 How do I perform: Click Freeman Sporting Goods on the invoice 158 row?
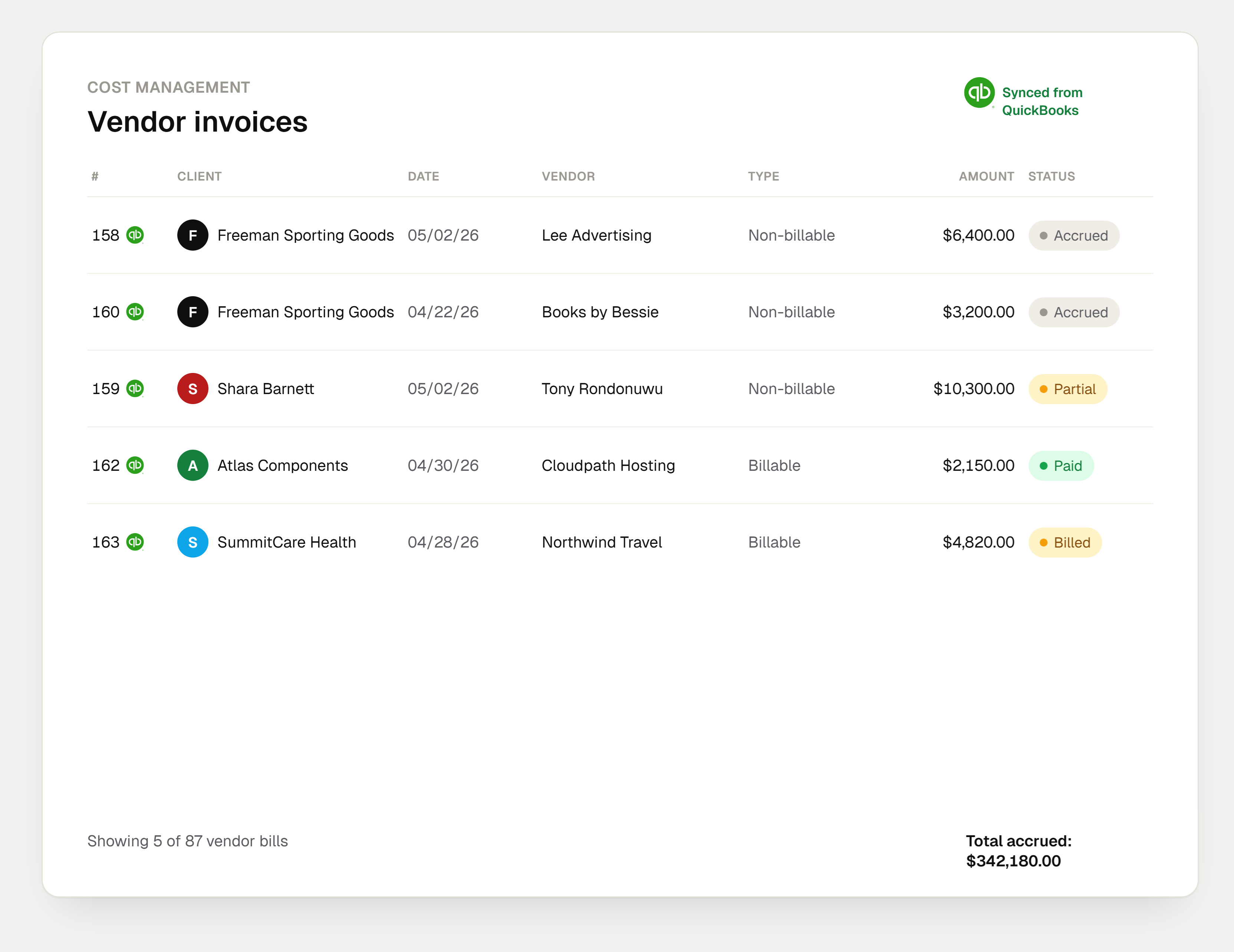pyautogui.click(x=306, y=235)
